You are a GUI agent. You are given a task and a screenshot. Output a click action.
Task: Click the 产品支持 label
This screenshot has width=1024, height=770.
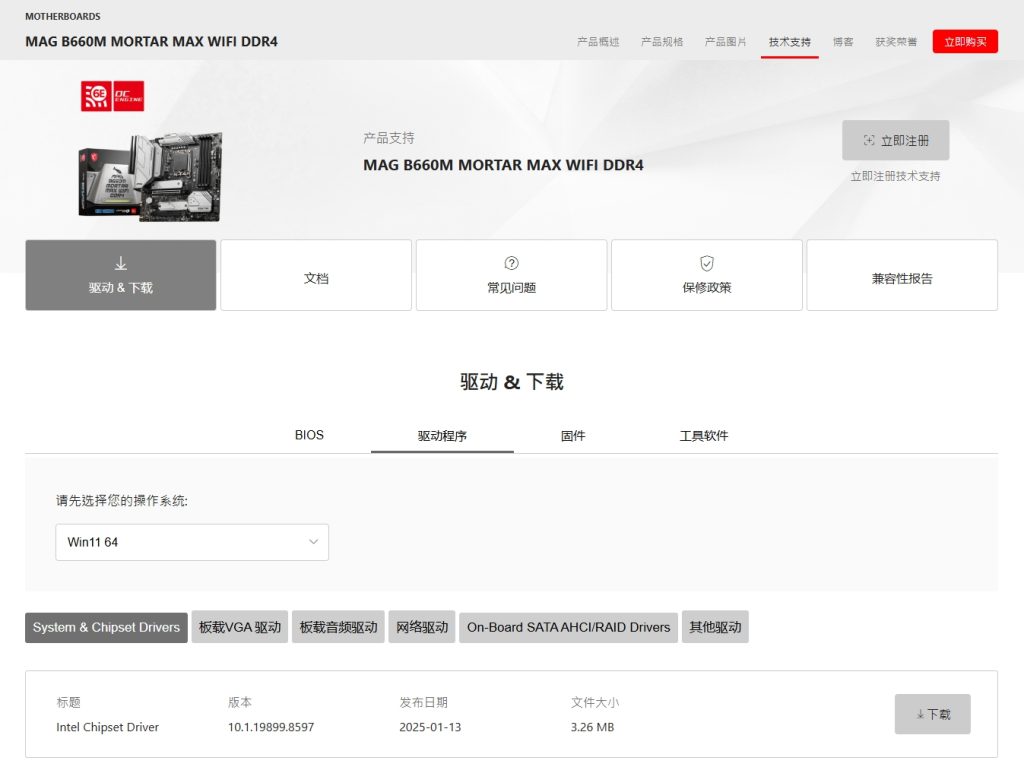[389, 138]
